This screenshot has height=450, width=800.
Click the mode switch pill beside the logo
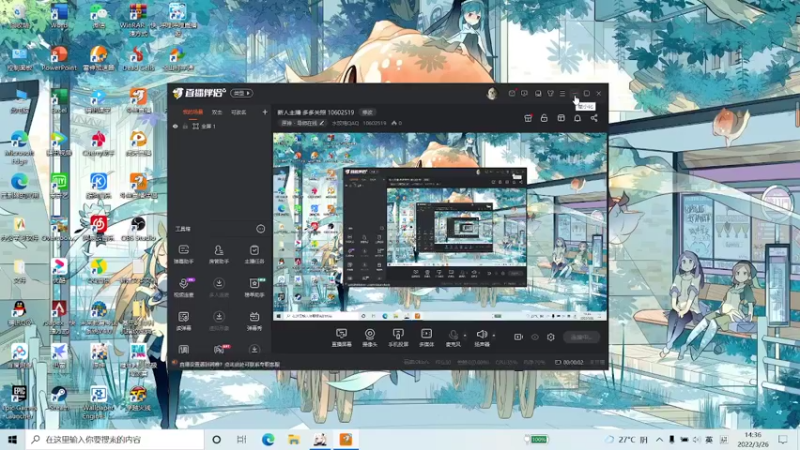tap(241, 93)
